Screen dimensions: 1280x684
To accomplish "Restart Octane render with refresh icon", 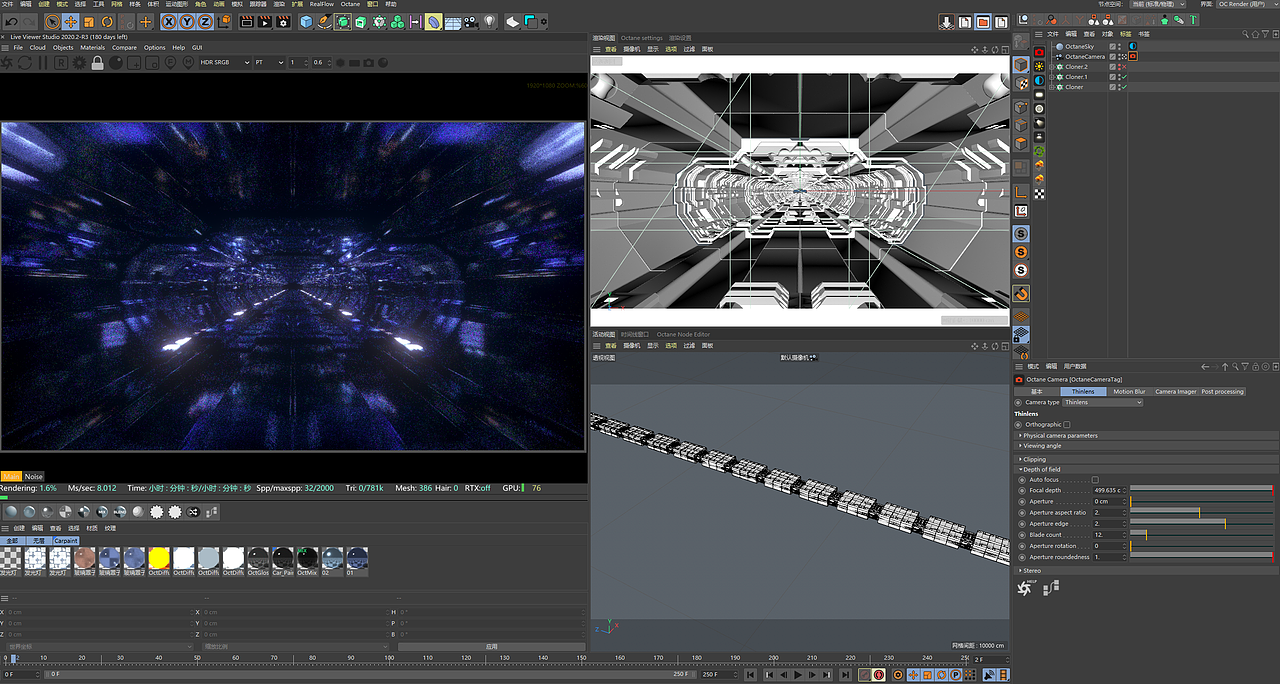I will click(x=25, y=62).
